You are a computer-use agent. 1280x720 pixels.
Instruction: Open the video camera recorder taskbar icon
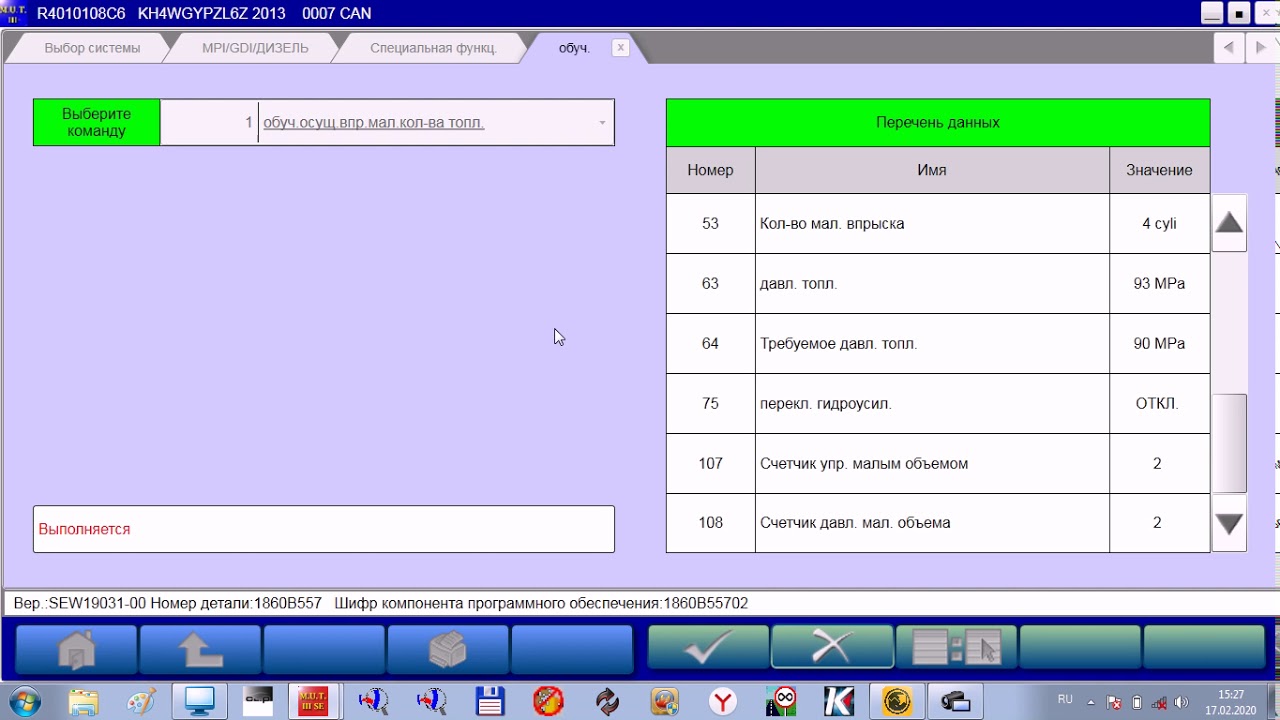click(955, 701)
